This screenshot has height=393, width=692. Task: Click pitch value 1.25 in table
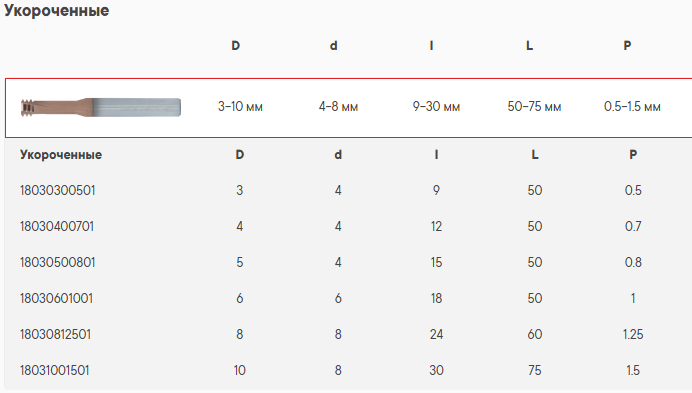click(633, 334)
